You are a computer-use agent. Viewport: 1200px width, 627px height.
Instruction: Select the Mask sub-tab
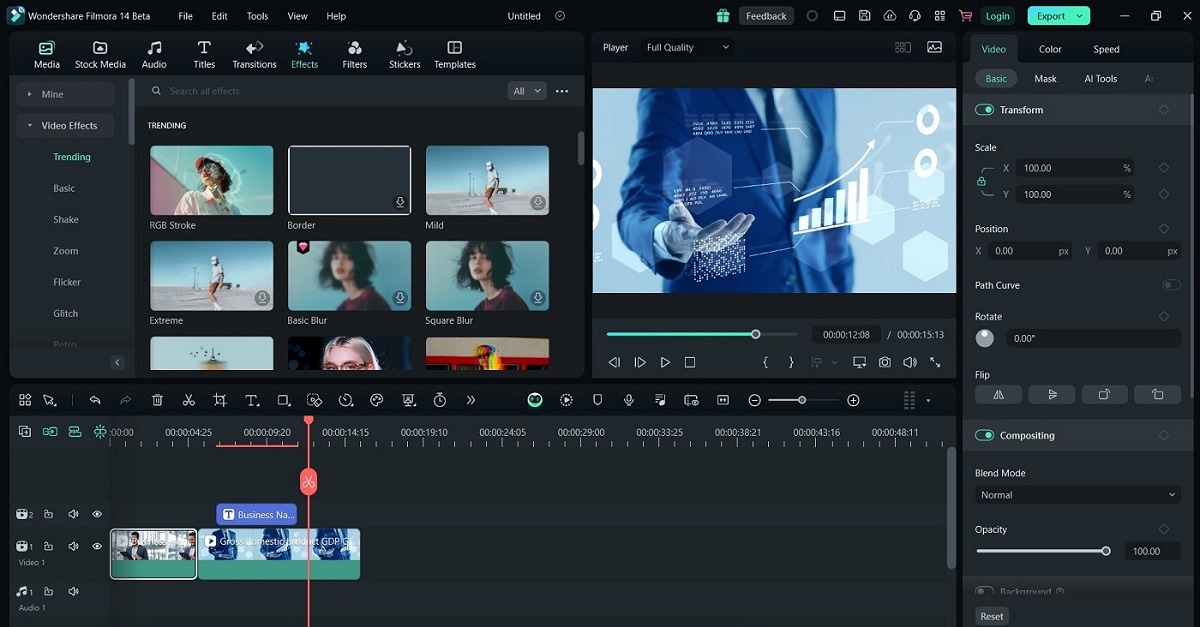point(1046,78)
